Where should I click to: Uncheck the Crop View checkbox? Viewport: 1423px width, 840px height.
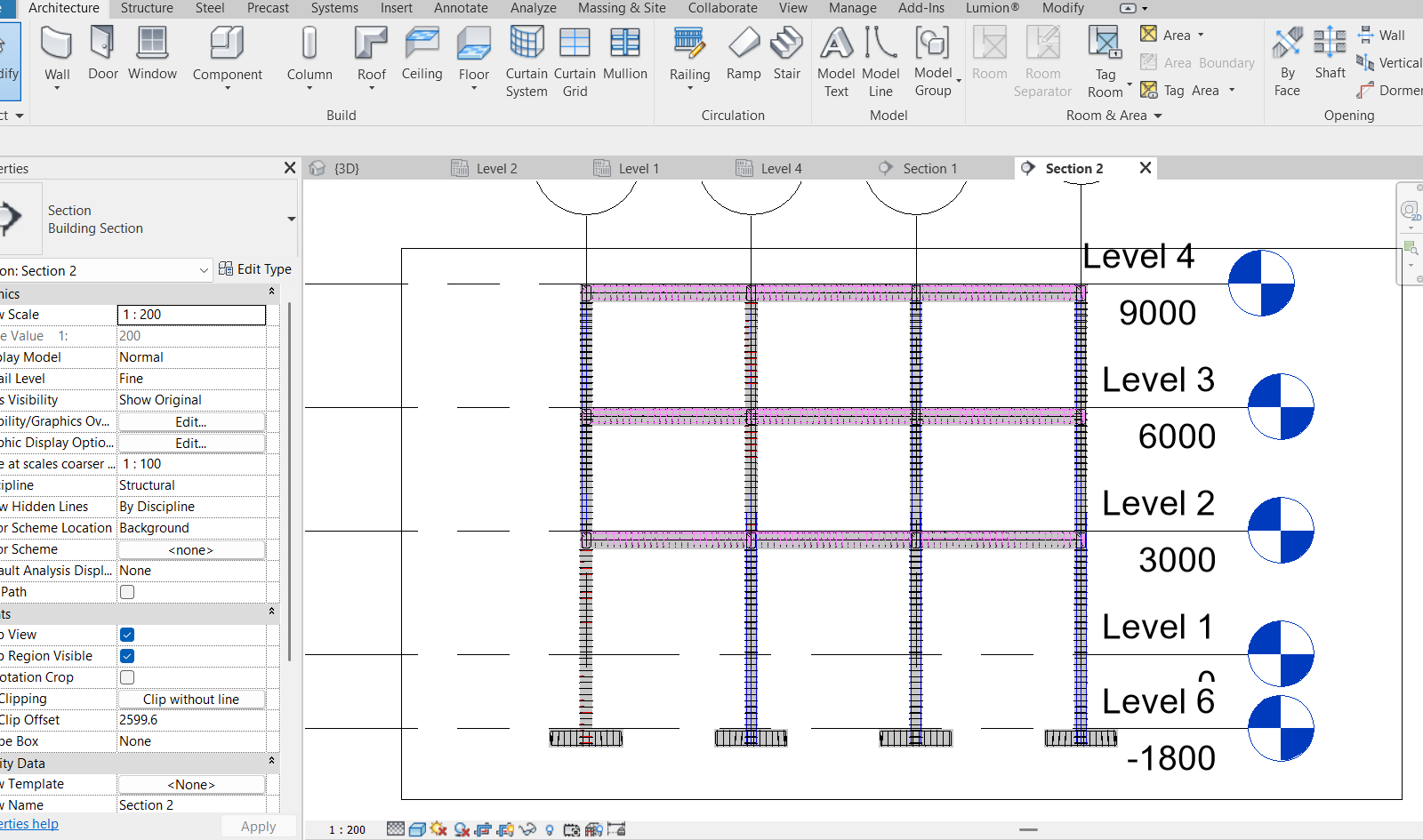tap(126, 634)
